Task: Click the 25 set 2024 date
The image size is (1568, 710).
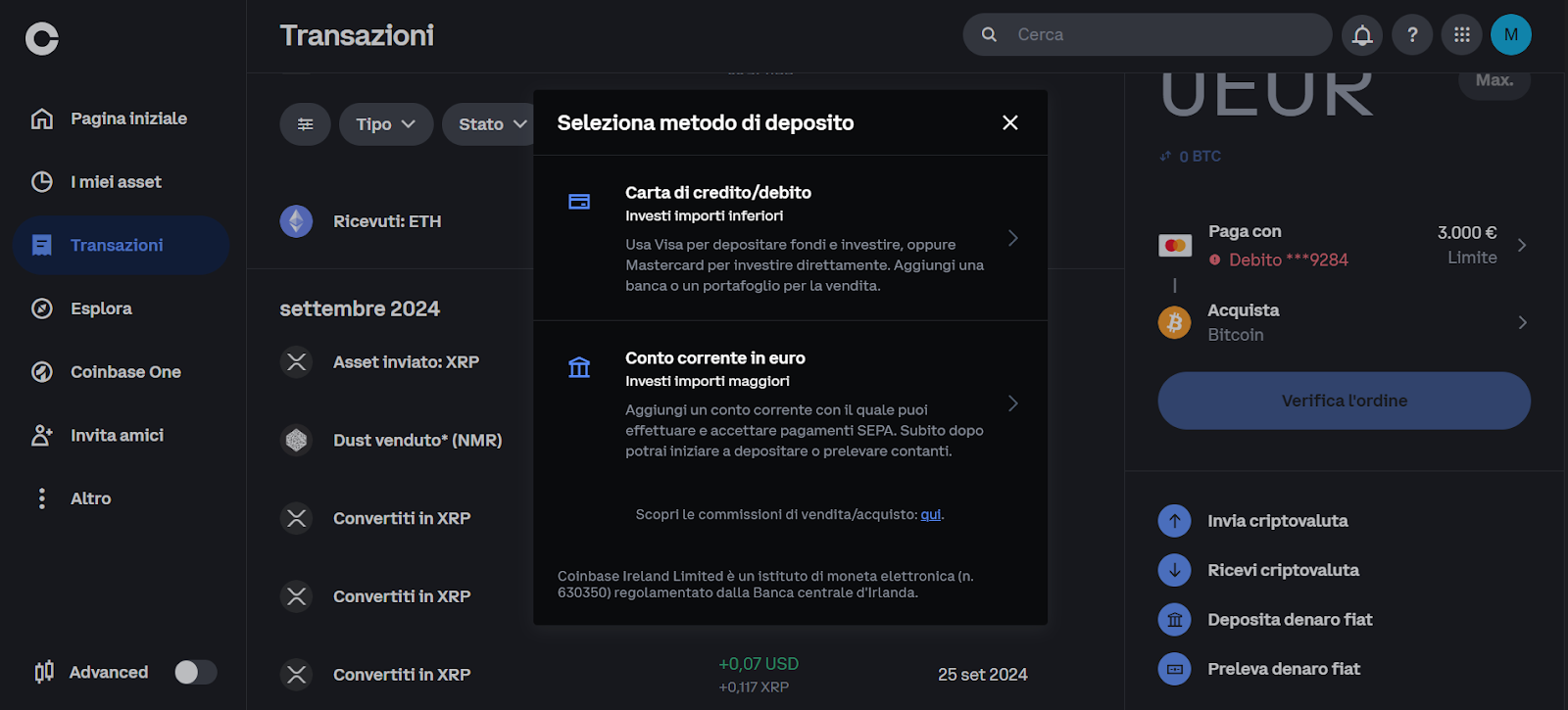Action: point(982,675)
